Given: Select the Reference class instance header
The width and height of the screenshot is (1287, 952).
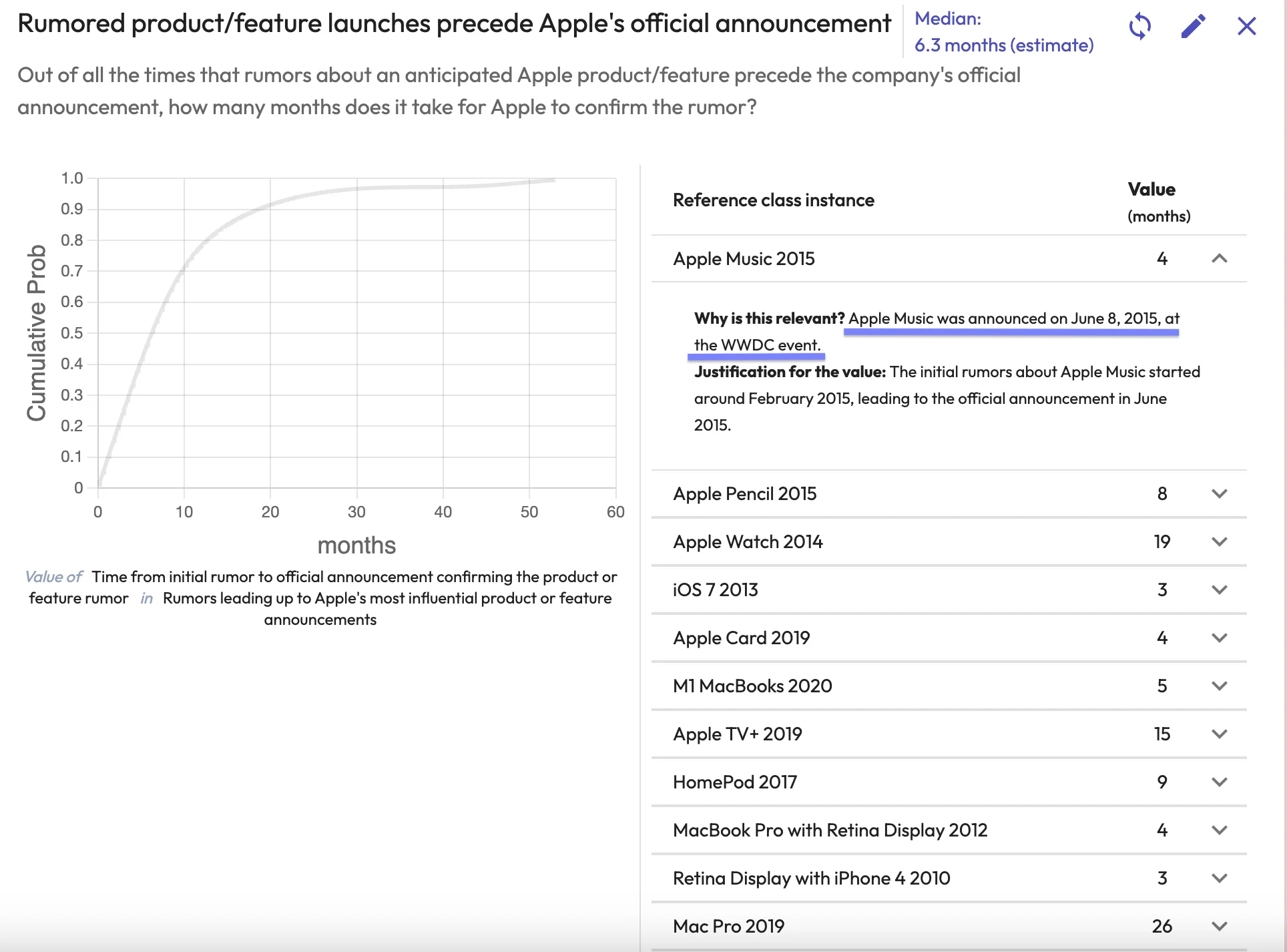Looking at the screenshot, I should click(773, 200).
